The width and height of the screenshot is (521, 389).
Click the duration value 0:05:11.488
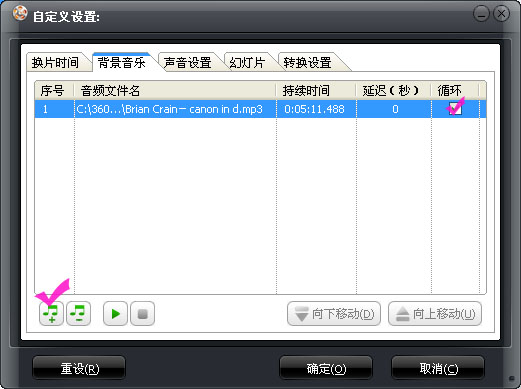pos(314,109)
